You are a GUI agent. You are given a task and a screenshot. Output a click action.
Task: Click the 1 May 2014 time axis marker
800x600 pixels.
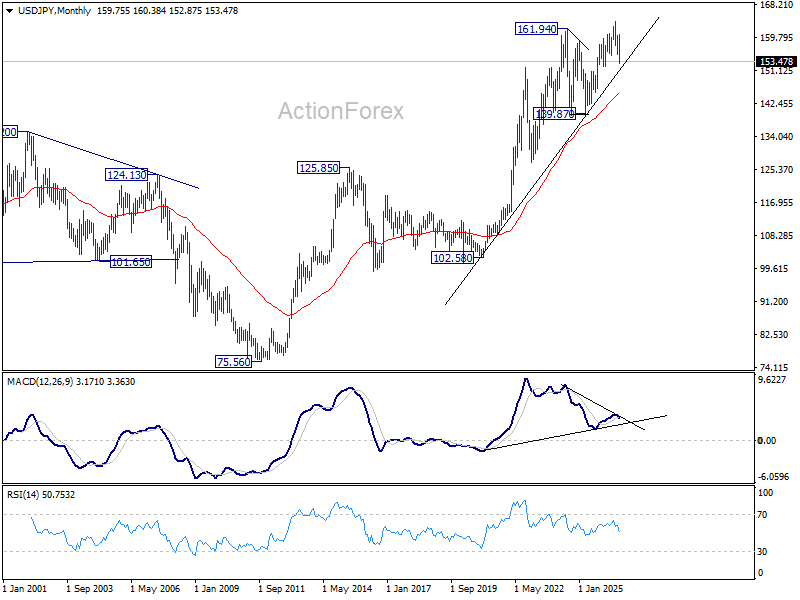pyautogui.click(x=347, y=589)
